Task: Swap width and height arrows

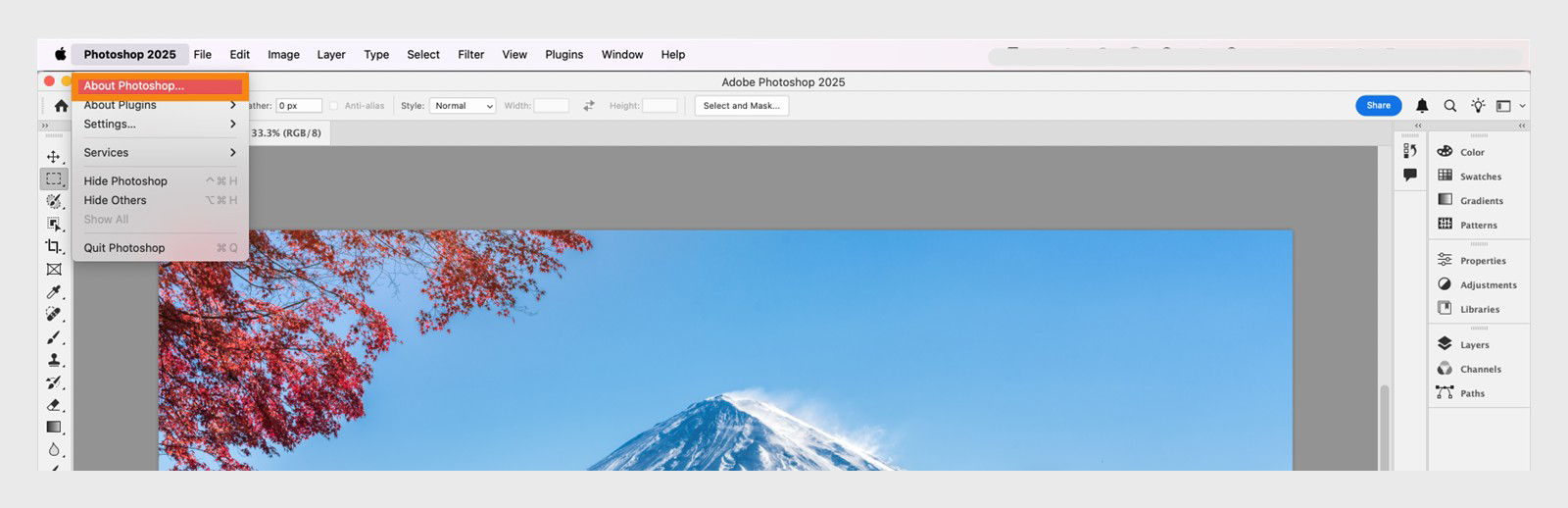Action: (589, 106)
